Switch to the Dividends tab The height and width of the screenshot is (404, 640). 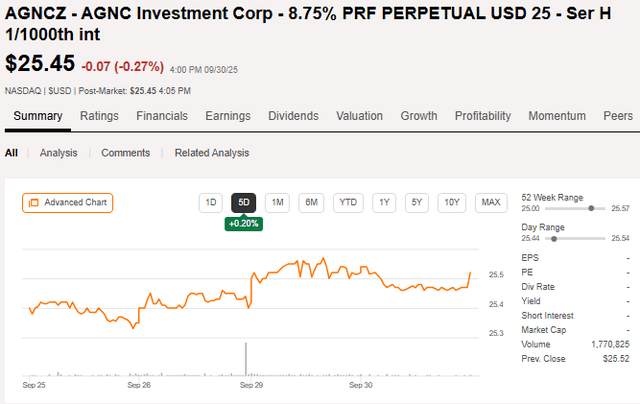[294, 116]
